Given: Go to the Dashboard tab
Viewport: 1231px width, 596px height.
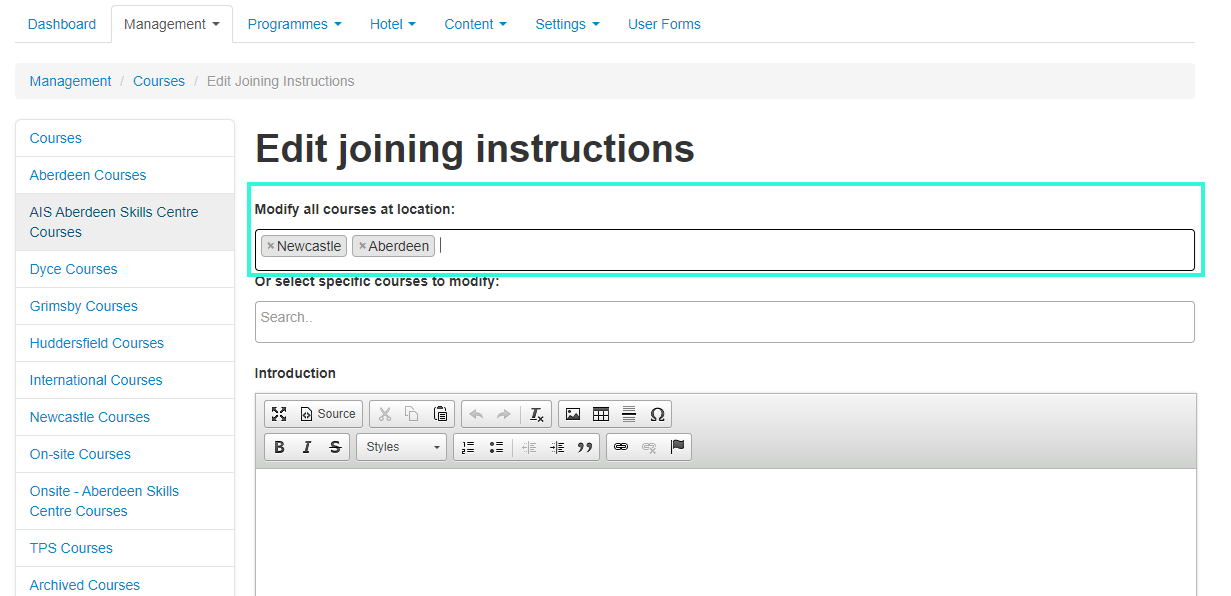Looking at the screenshot, I should coord(62,24).
